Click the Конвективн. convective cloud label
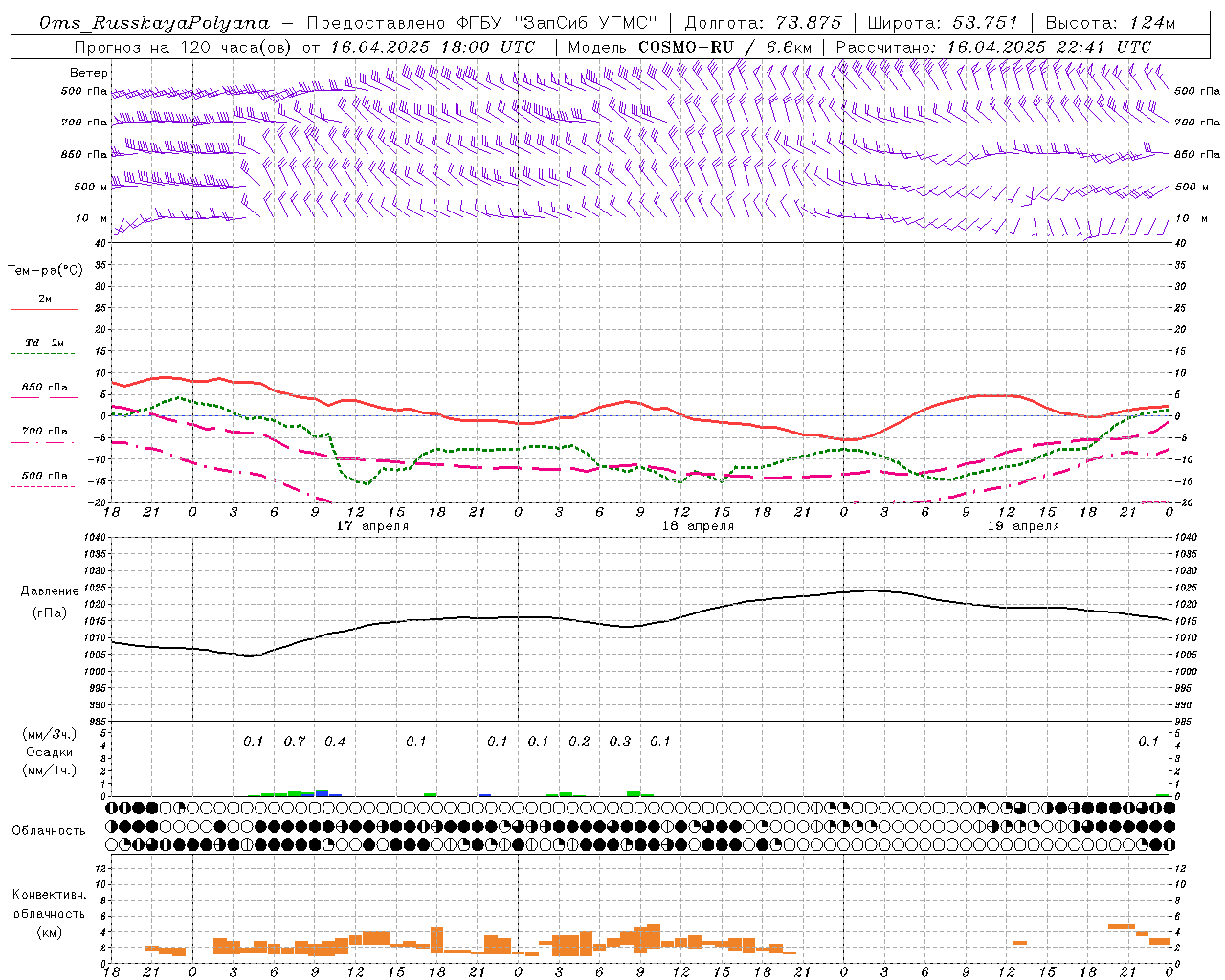This screenshot has height=980, width=1225. click(x=49, y=895)
